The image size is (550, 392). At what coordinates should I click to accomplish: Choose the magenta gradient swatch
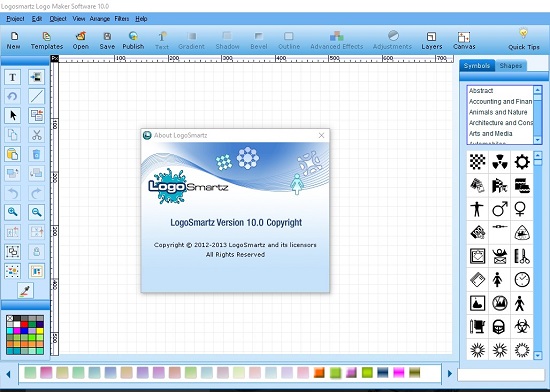(x=399, y=372)
